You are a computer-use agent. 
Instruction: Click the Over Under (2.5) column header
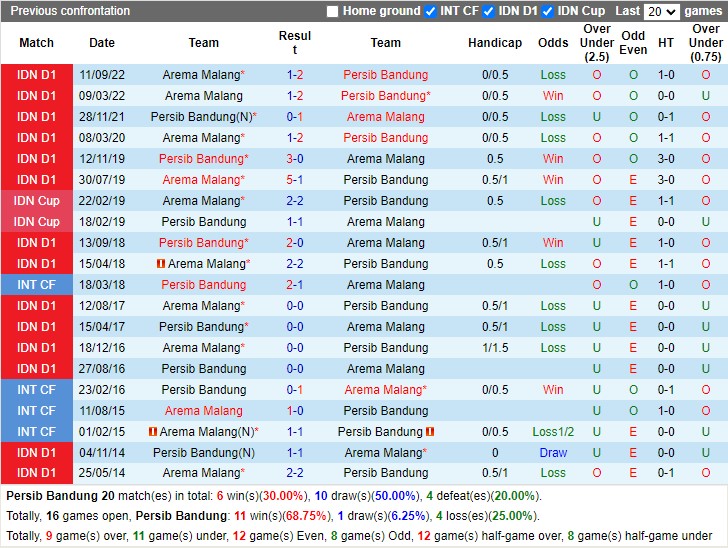[597, 43]
